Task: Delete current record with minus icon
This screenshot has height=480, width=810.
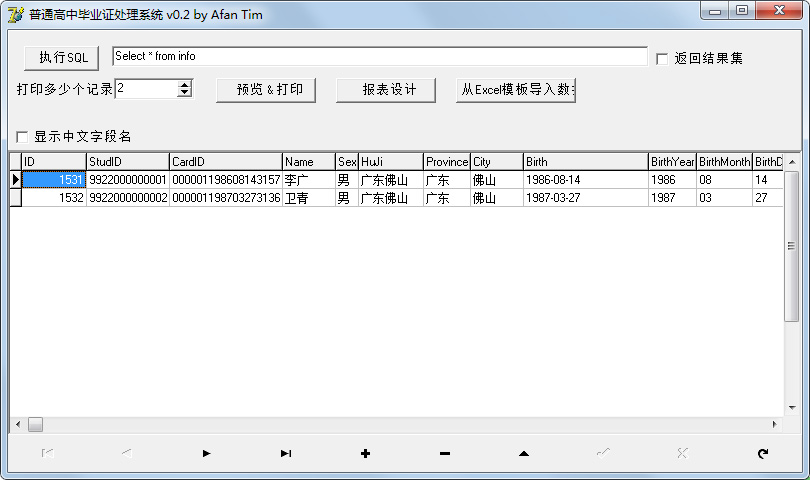Action: click(445, 453)
